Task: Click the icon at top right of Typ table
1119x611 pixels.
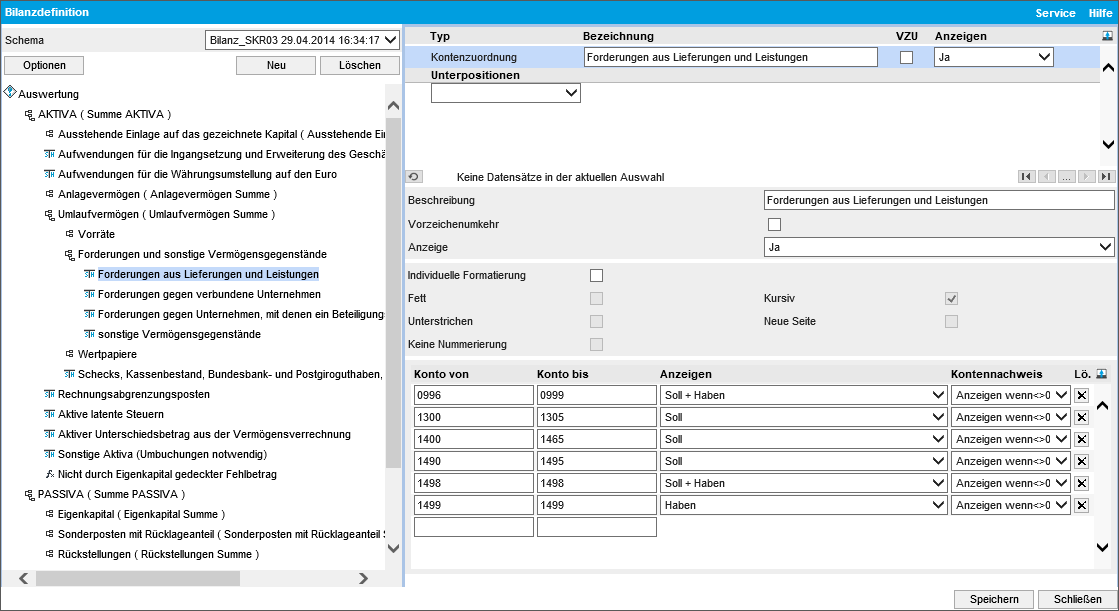Action: click(1107, 36)
